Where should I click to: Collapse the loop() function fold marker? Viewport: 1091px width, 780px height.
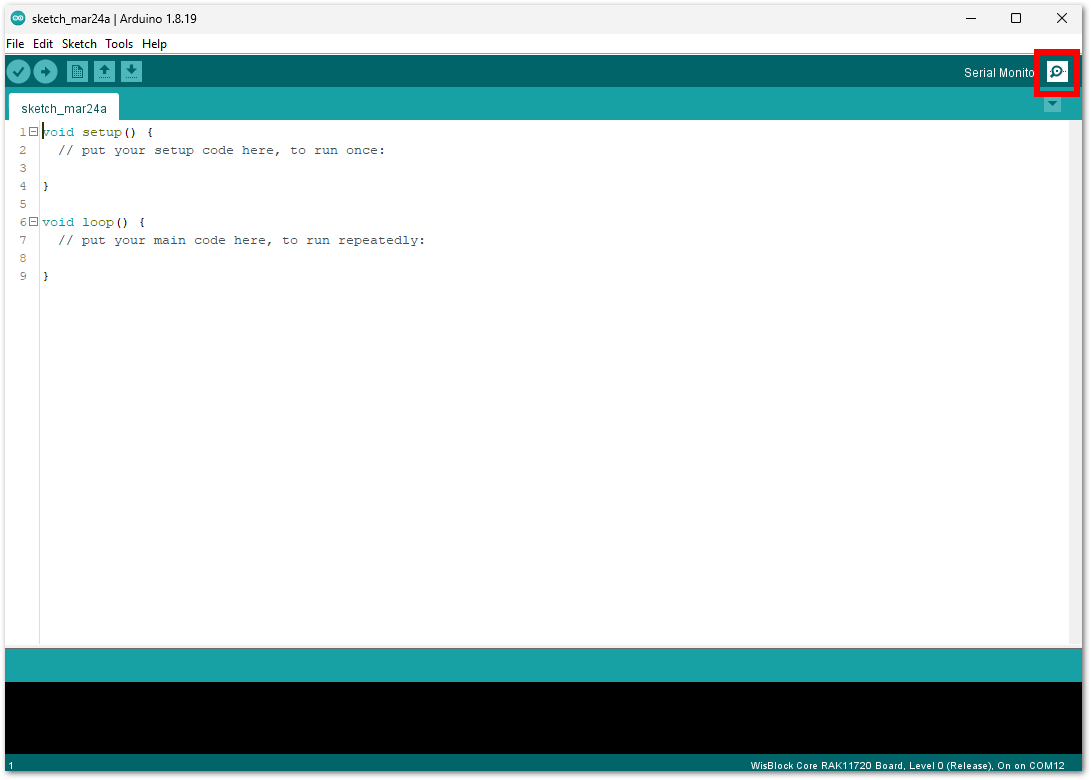33,222
